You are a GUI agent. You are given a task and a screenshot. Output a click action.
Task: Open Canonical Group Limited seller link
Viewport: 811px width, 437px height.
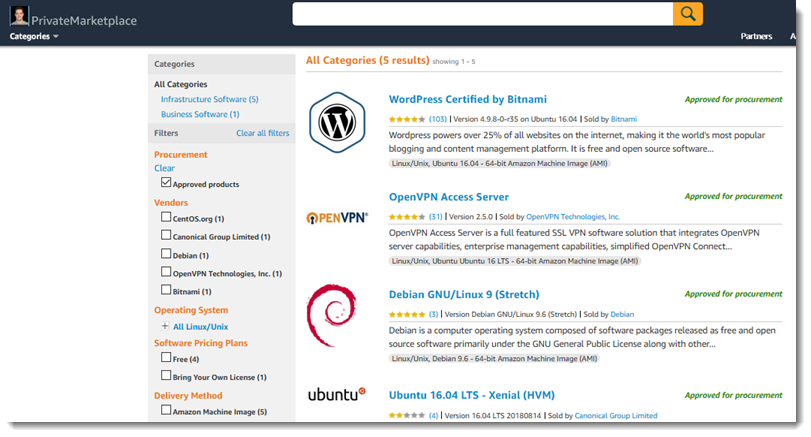616,415
